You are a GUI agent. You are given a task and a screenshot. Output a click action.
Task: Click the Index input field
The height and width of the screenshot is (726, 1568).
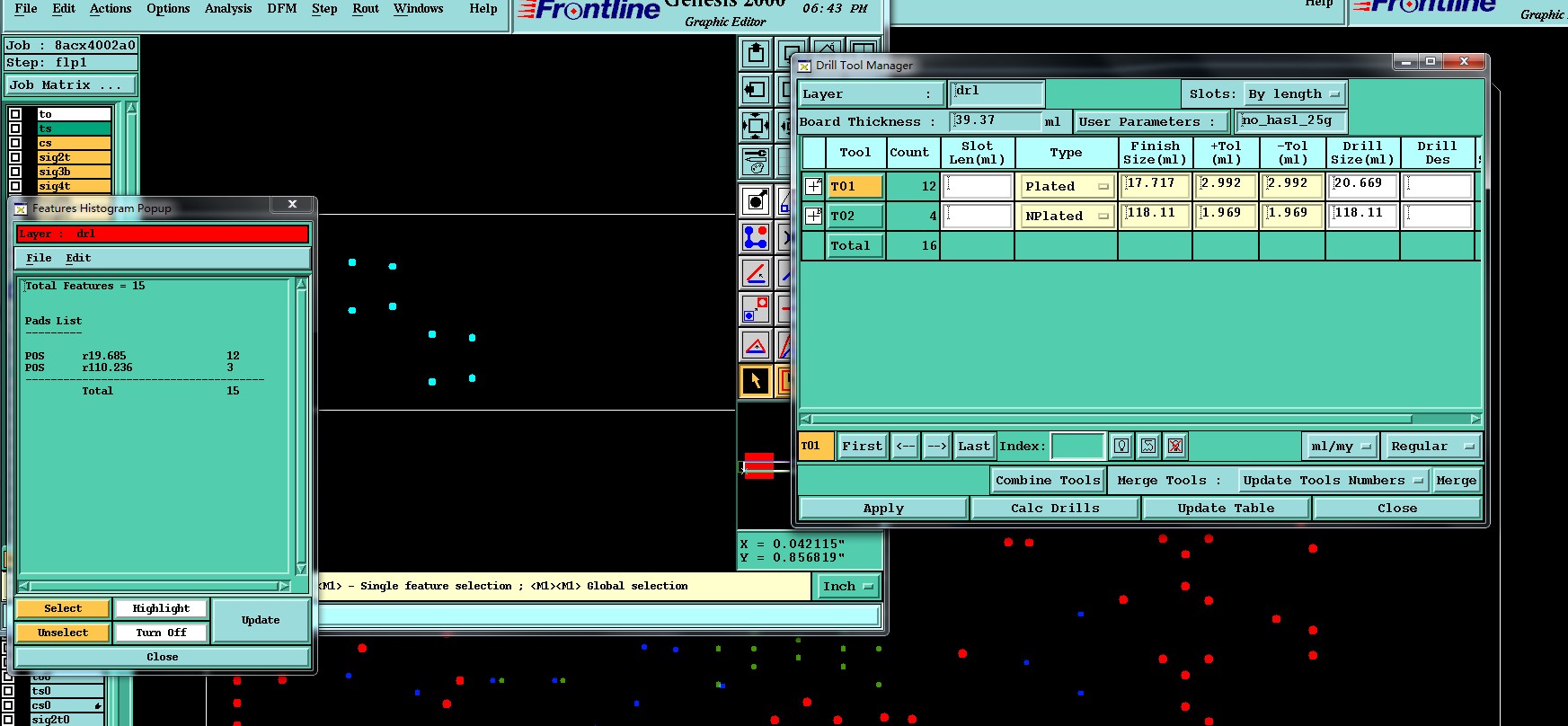tap(1077, 446)
